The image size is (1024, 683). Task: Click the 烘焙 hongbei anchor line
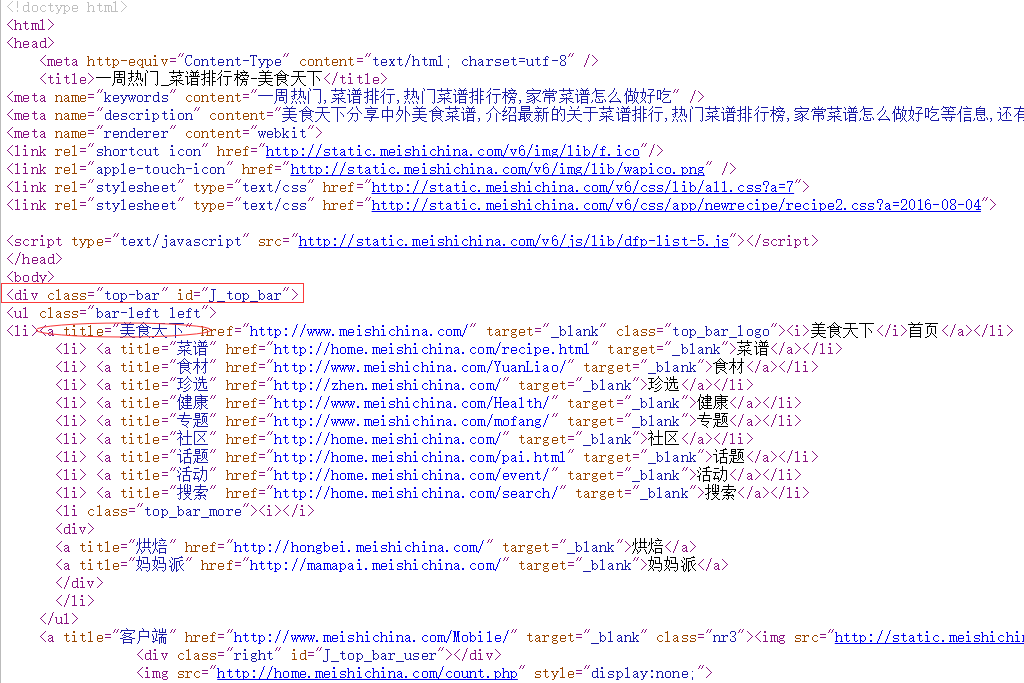(x=376, y=547)
